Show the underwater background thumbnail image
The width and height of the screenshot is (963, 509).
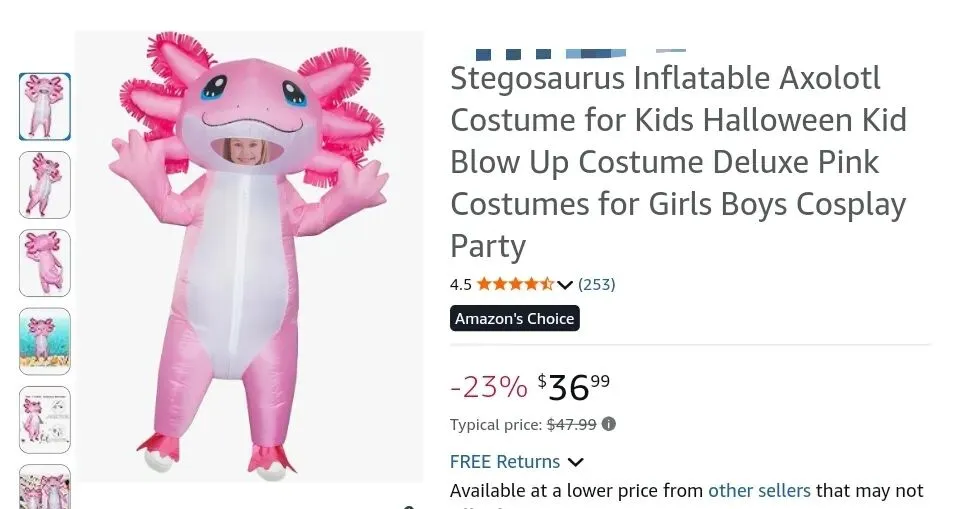pos(45,341)
